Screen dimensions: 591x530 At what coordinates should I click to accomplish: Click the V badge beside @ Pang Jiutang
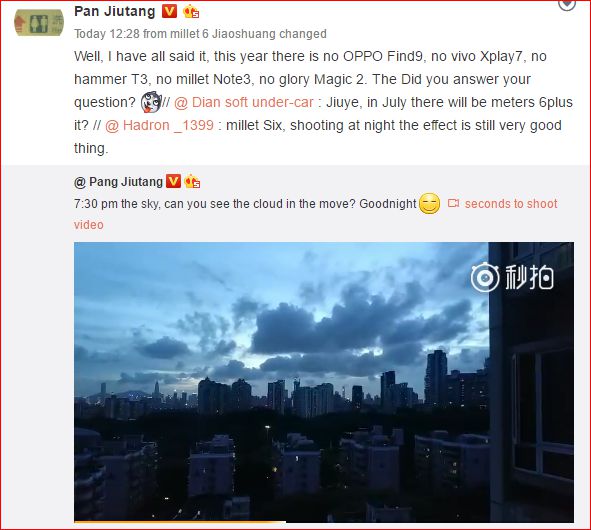173,181
